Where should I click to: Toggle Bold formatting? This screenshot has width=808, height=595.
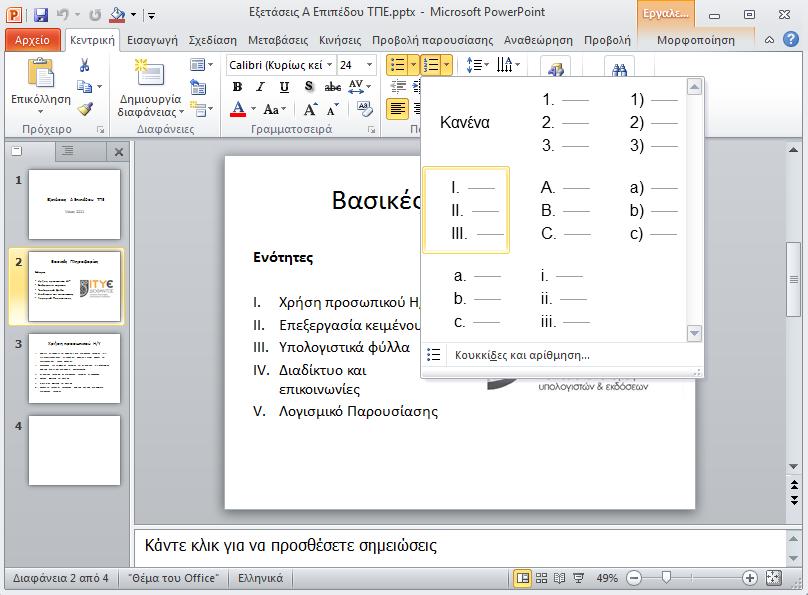(237, 87)
